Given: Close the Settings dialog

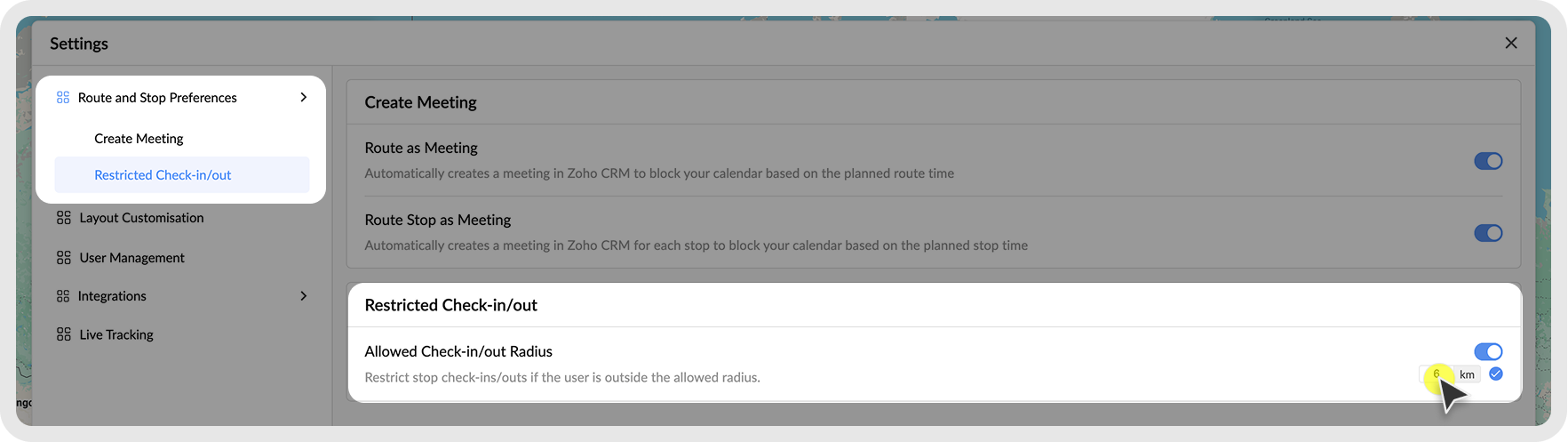Looking at the screenshot, I should [x=1510, y=44].
